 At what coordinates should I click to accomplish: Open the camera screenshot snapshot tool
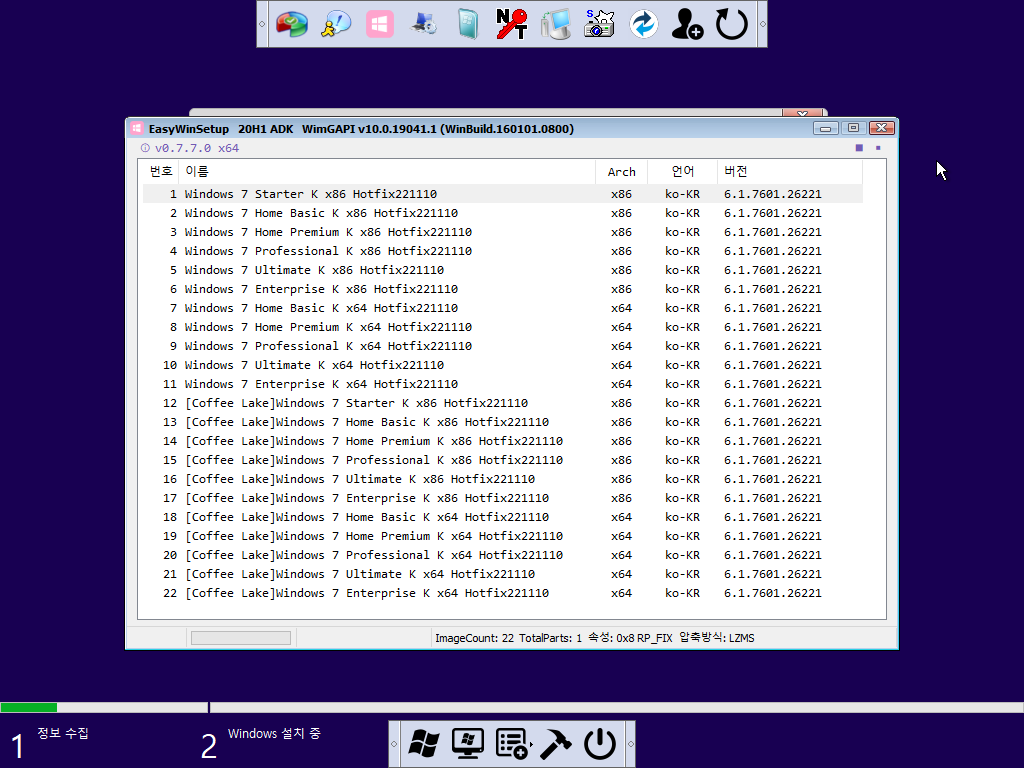[x=600, y=24]
